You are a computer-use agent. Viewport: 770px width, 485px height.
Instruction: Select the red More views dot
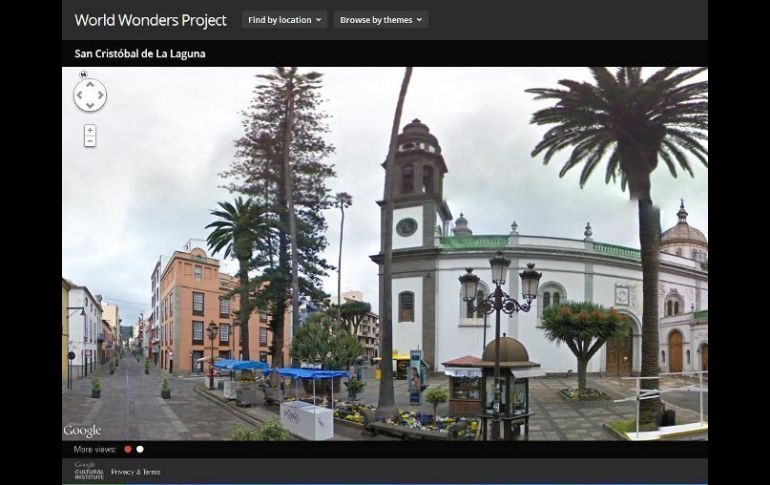coord(128,450)
